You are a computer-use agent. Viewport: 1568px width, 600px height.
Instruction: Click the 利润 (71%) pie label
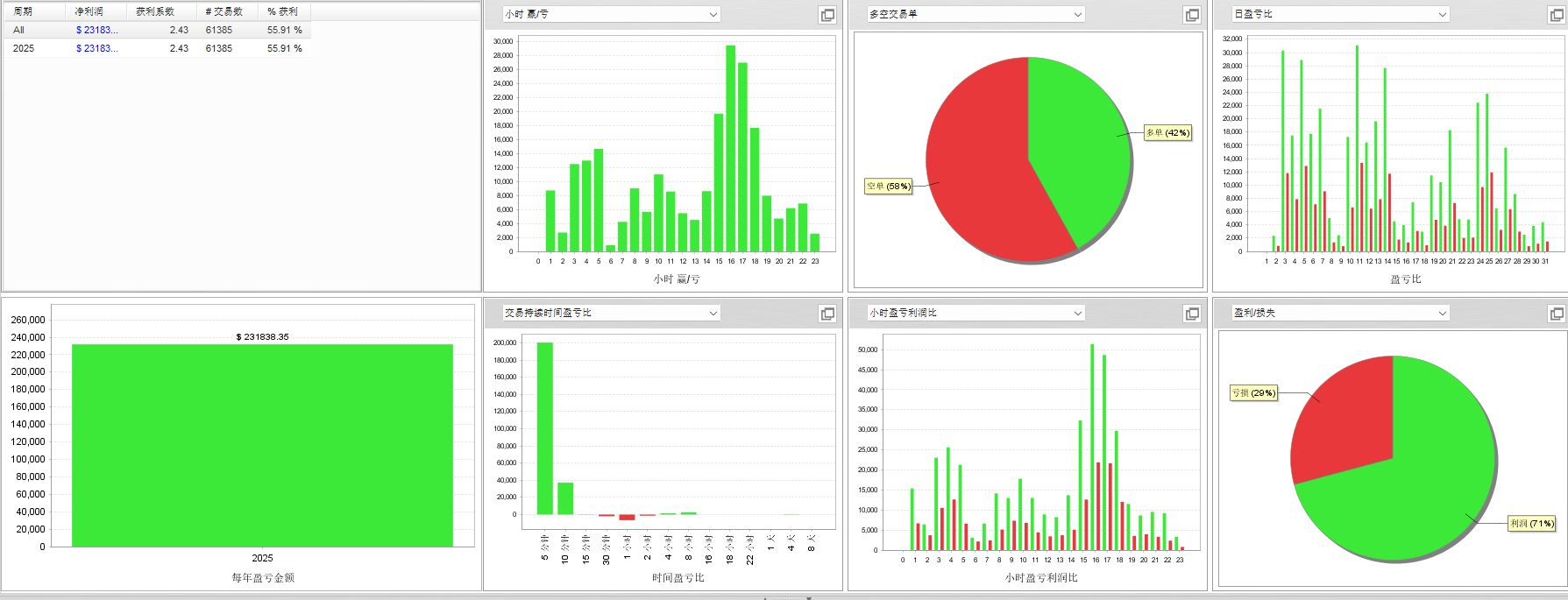[x=1531, y=524]
